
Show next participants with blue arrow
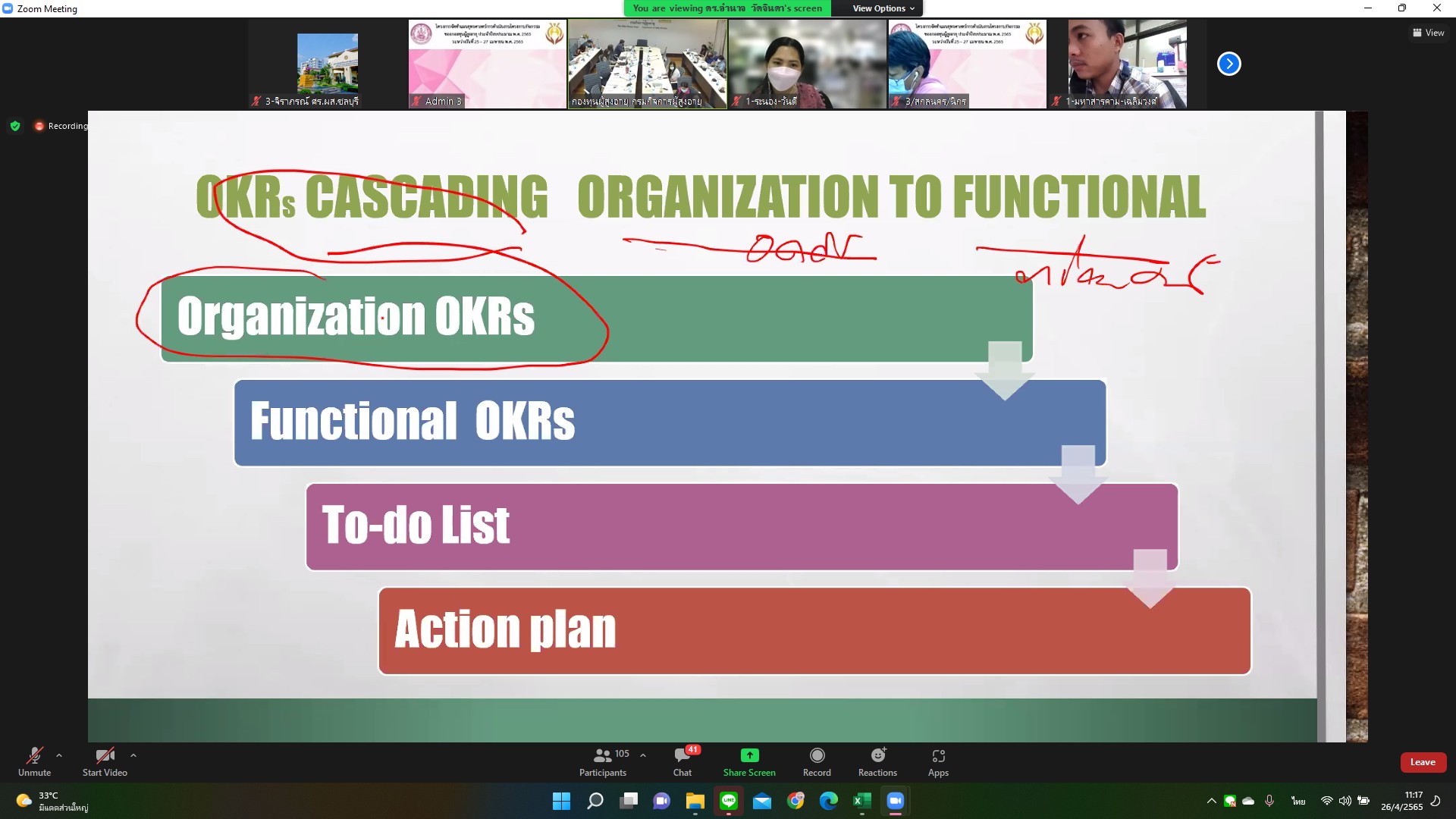1228,64
